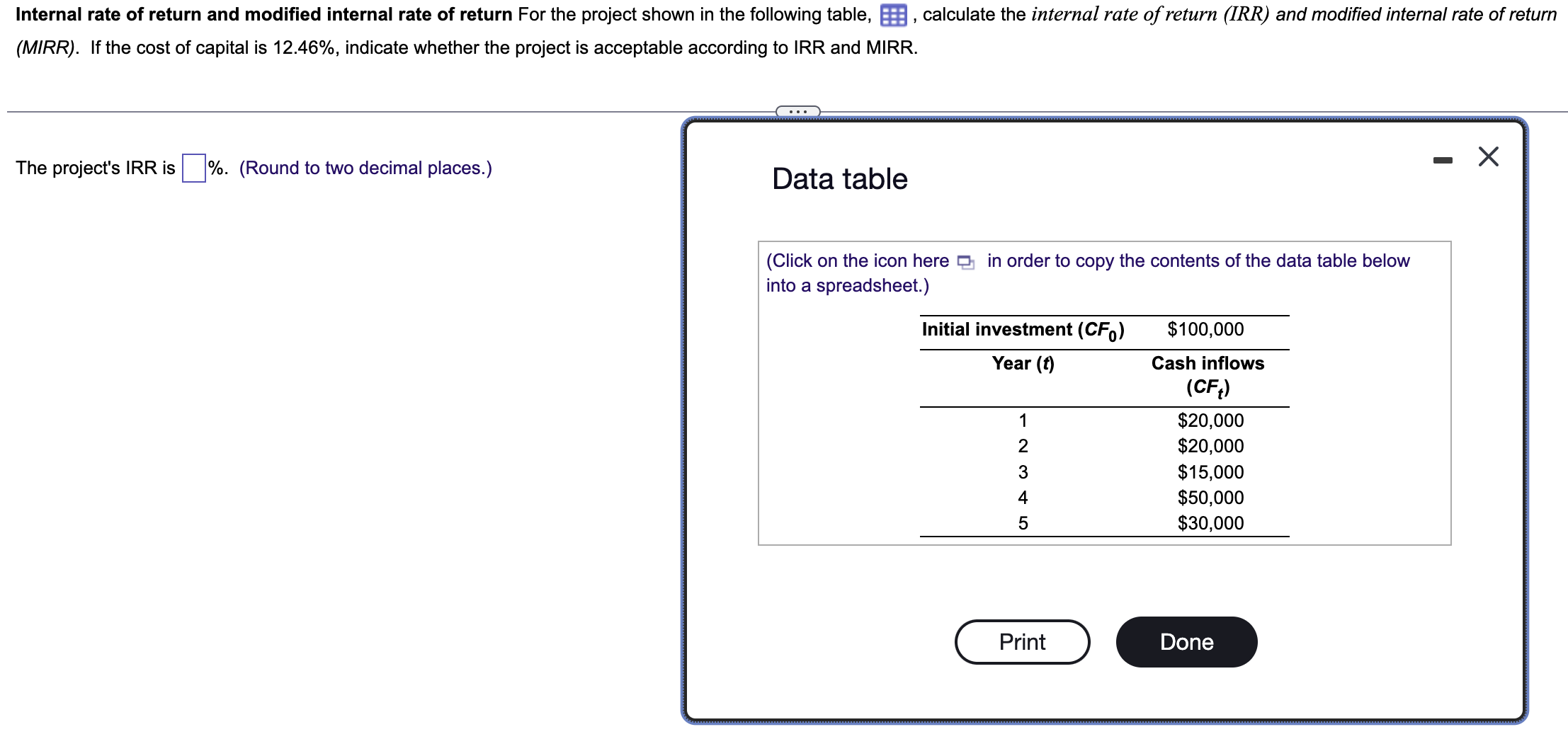This screenshot has width=1568, height=739.
Task: Toggle the dialog open via the ellipsis control
Action: 797,110
